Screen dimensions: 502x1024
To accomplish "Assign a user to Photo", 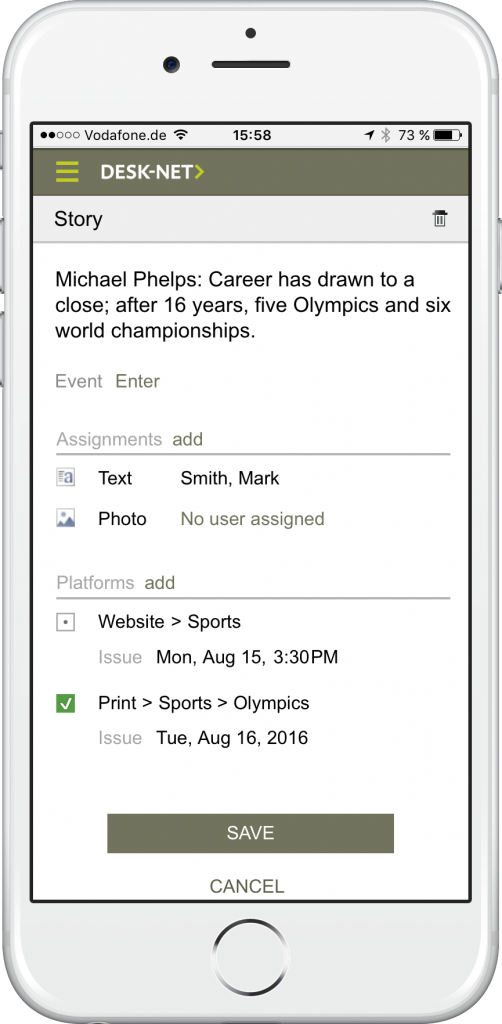I will (x=253, y=519).
